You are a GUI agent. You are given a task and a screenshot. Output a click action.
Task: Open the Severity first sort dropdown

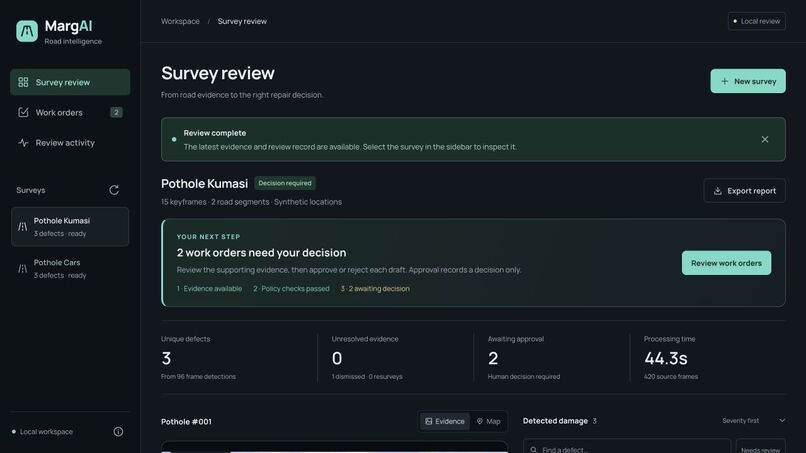pyautogui.click(x=753, y=421)
